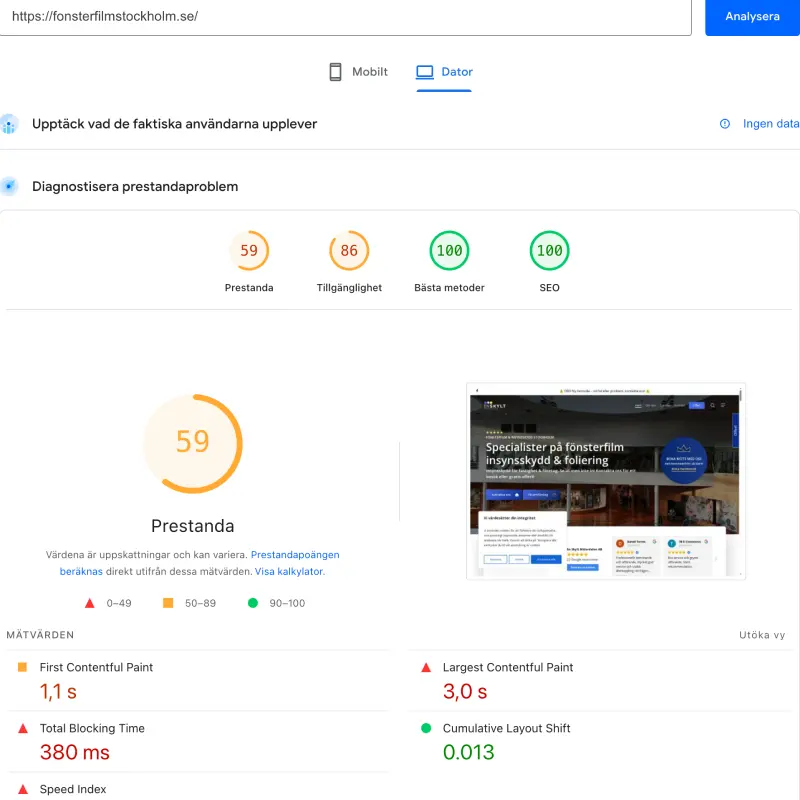The image size is (800, 800).
Task: Expand the Largest Contentful Paint metric
Action: tap(508, 667)
